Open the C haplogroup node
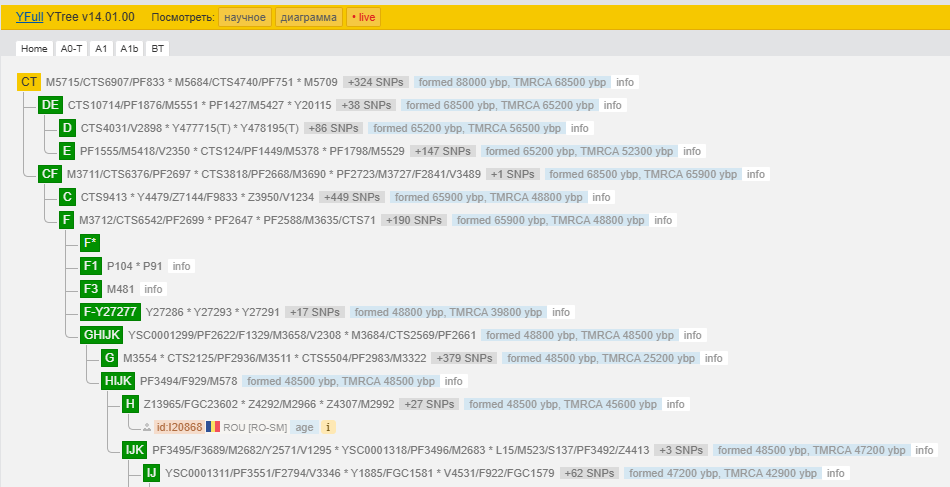Image resolution: width=950 pixels, height=487 pixels. point(67,197)
